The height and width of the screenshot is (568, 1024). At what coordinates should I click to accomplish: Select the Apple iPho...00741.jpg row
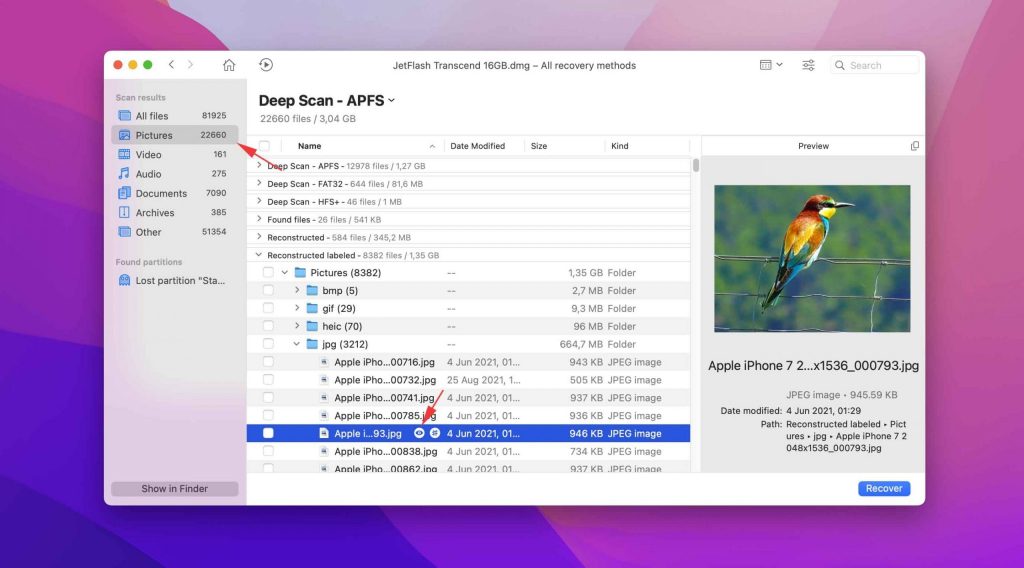coord(468,398)
